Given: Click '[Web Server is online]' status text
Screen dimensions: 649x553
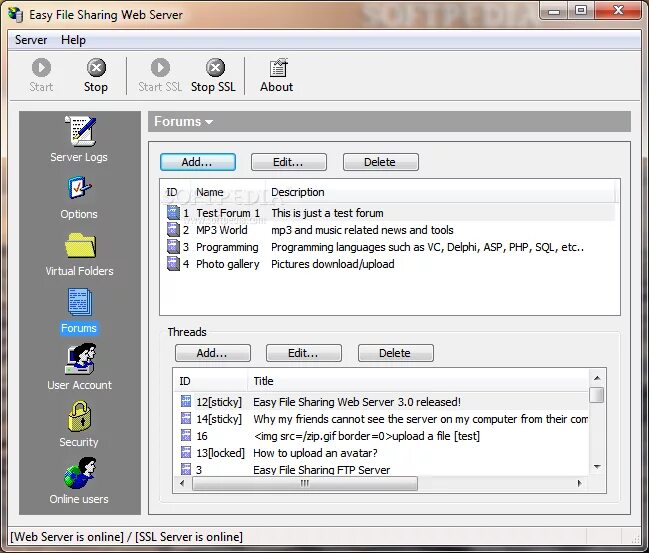Looking at the screenshot, I should 67,537.
